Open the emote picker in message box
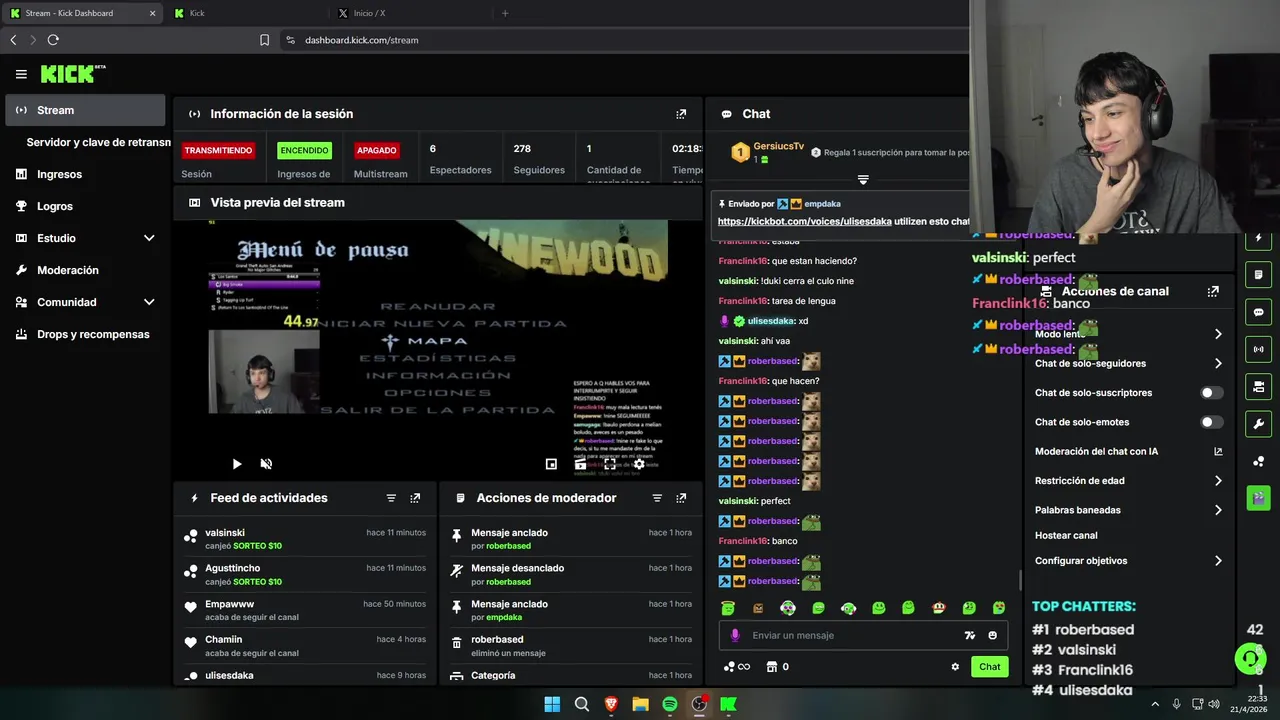Image resolution: width=1280 pixels, height=720 pixels. click(992, 635)
